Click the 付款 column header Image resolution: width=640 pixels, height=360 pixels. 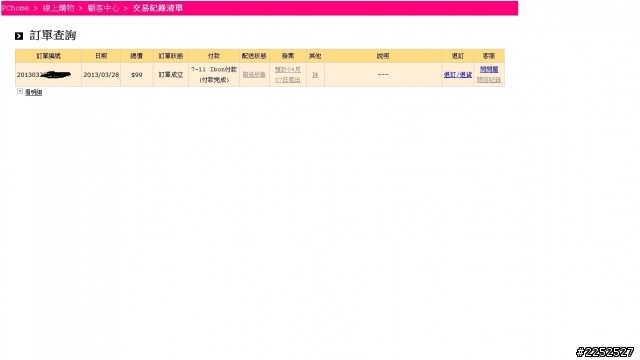tap(214, 56)
